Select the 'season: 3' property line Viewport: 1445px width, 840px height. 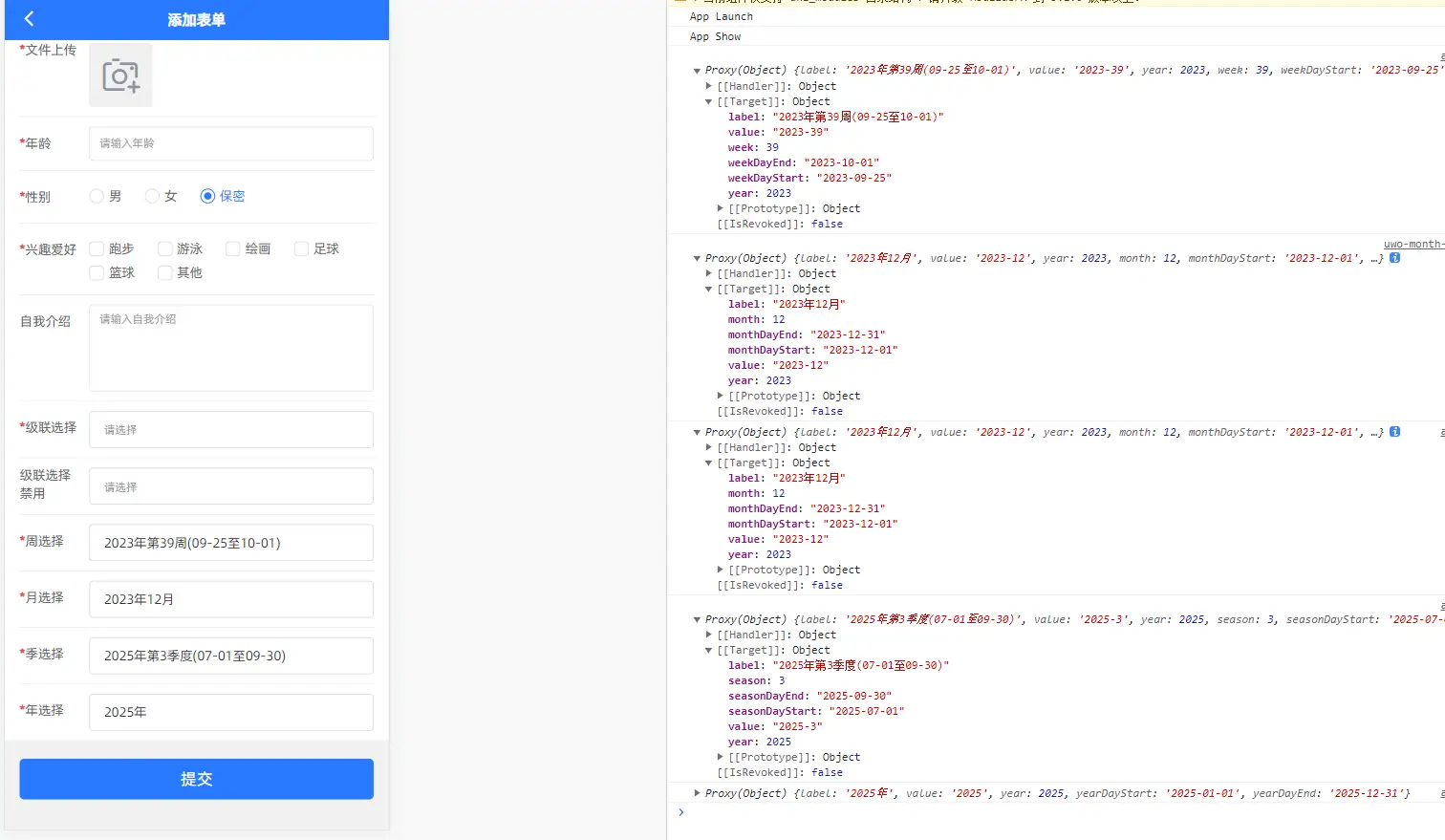(x=757, y=680)
